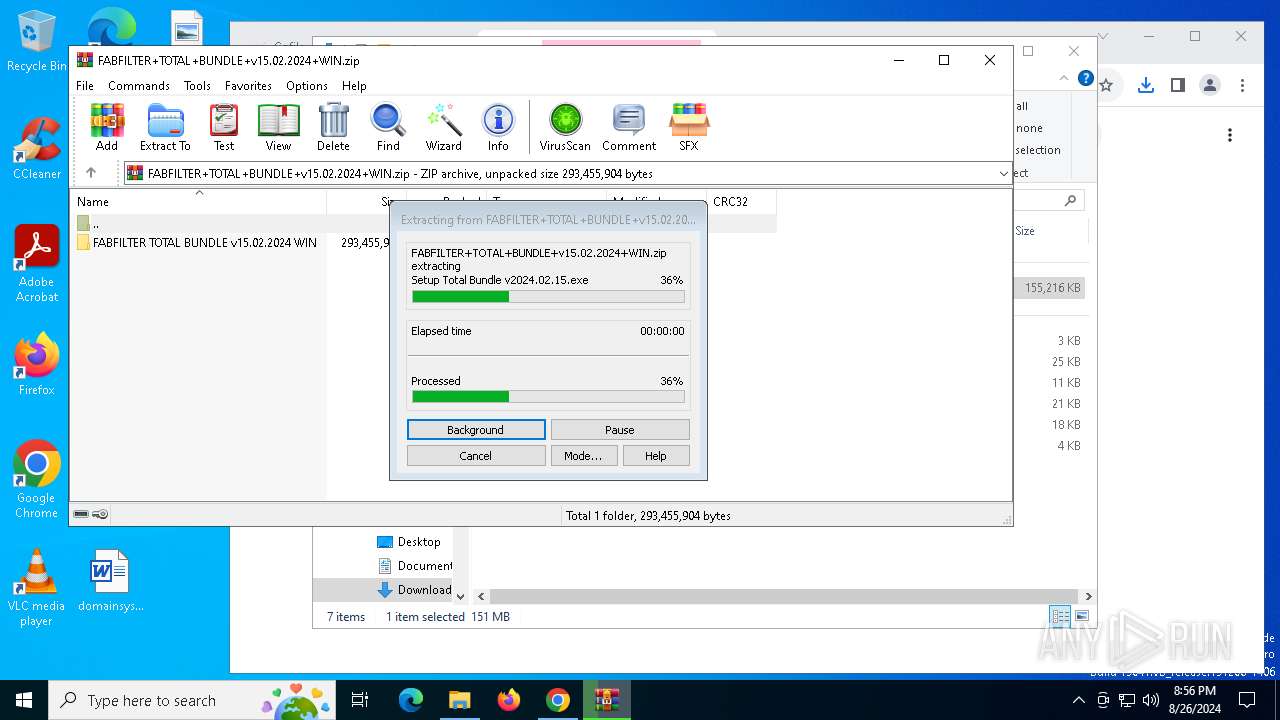
Task: Toggle the Chrome side panel icon
Action: [x=1178, y=86]
